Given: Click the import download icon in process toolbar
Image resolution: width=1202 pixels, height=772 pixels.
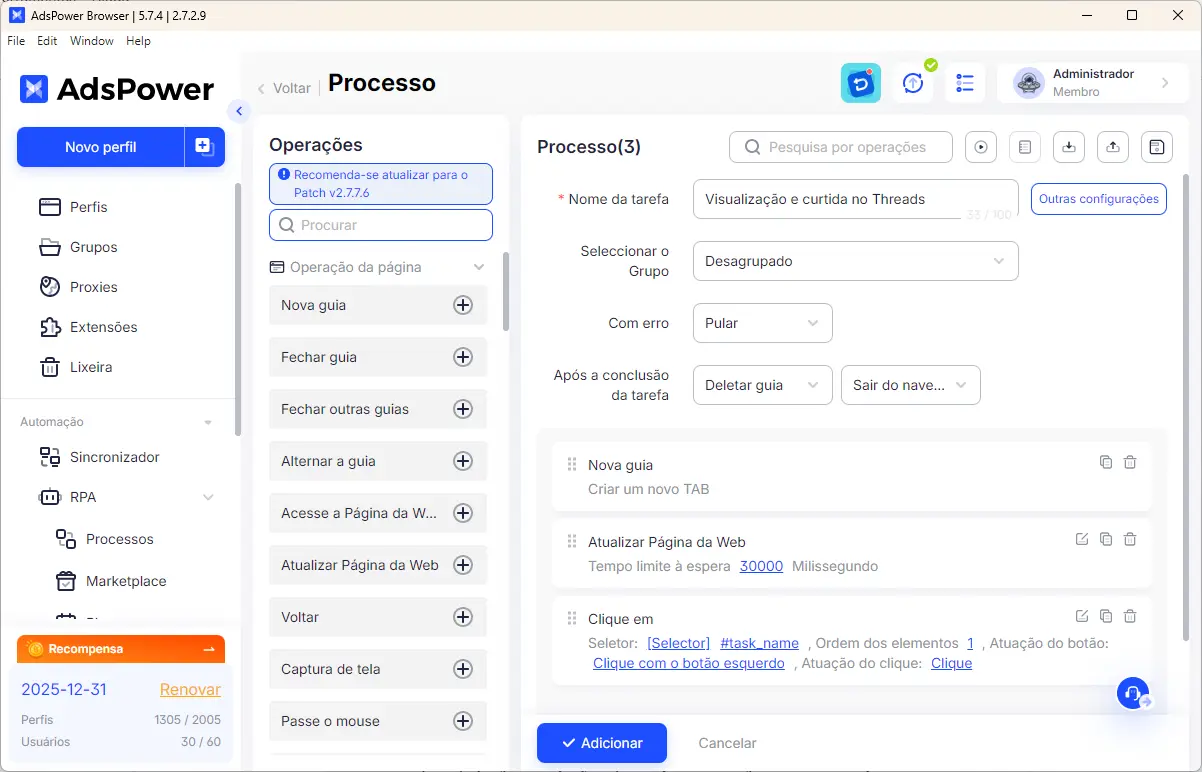Looking at the screenshot, I should pyautogui.click(x=1069, y=147).
